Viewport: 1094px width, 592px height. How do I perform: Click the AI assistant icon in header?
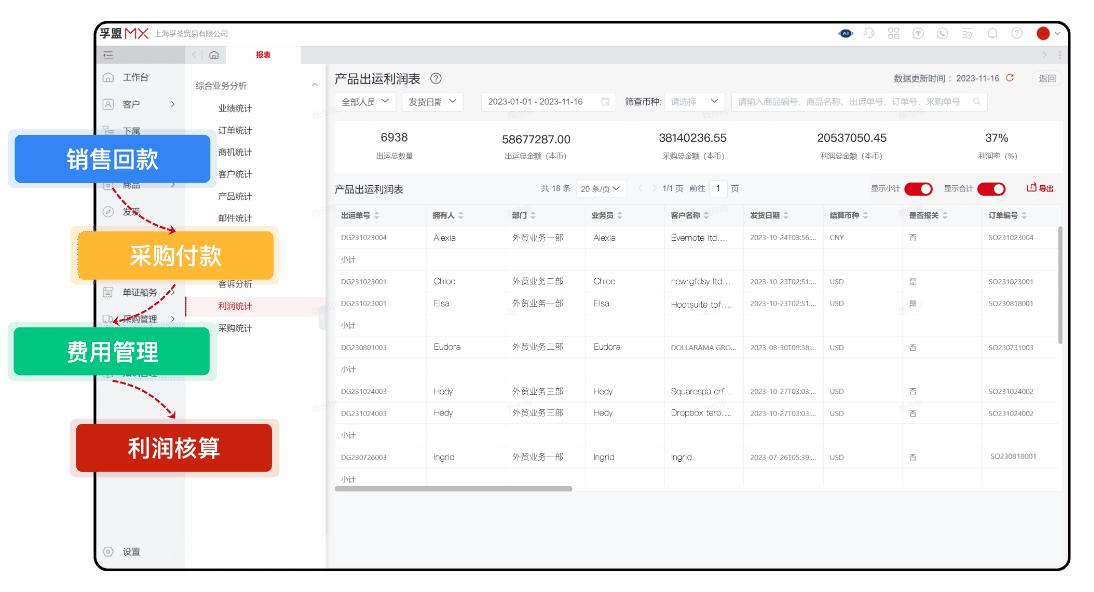[x=846, y=33]
